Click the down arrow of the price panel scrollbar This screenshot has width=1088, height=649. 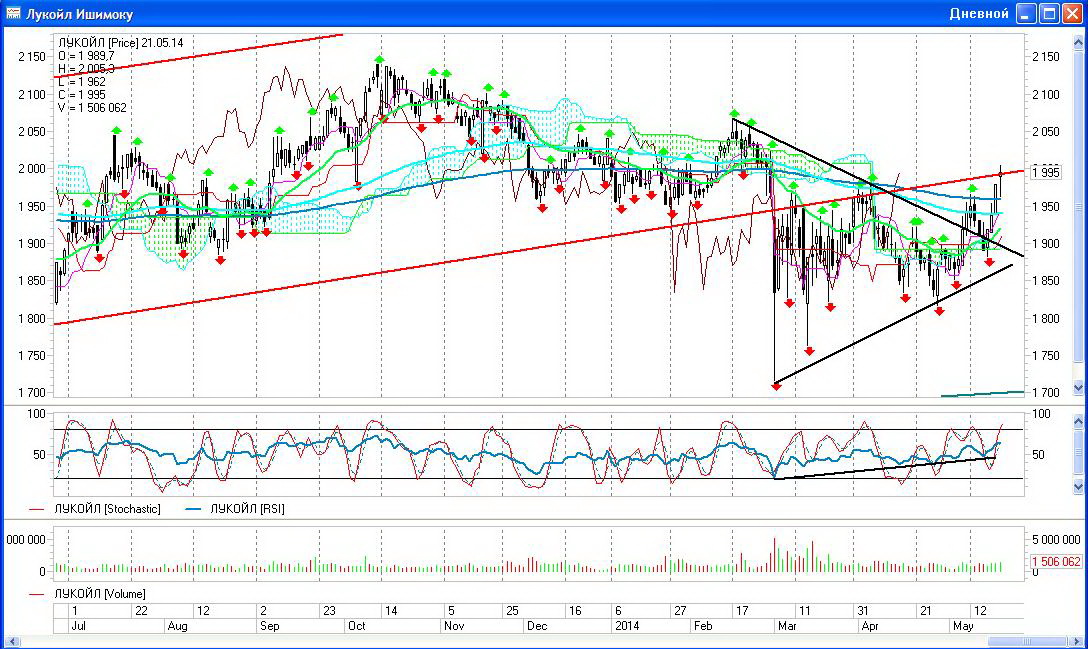tap(1078, 387)
